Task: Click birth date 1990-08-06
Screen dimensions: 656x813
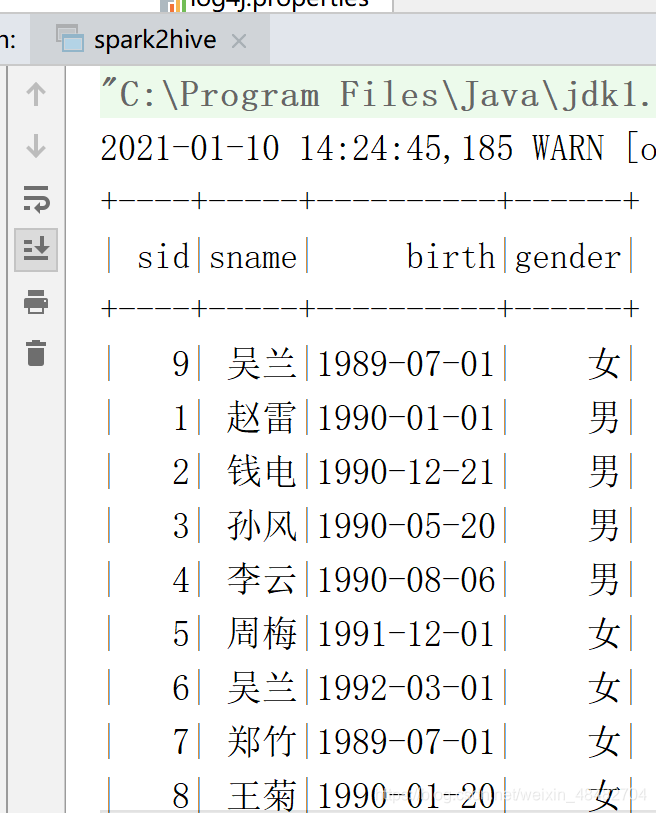Action: pyautogui.click(x=406, y=580)
